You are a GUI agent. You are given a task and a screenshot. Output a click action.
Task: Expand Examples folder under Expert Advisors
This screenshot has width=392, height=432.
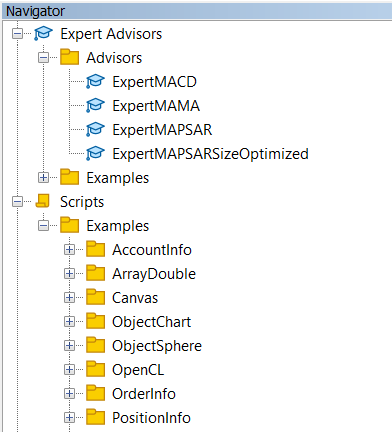pyautogui.click(x=43, y=178)
